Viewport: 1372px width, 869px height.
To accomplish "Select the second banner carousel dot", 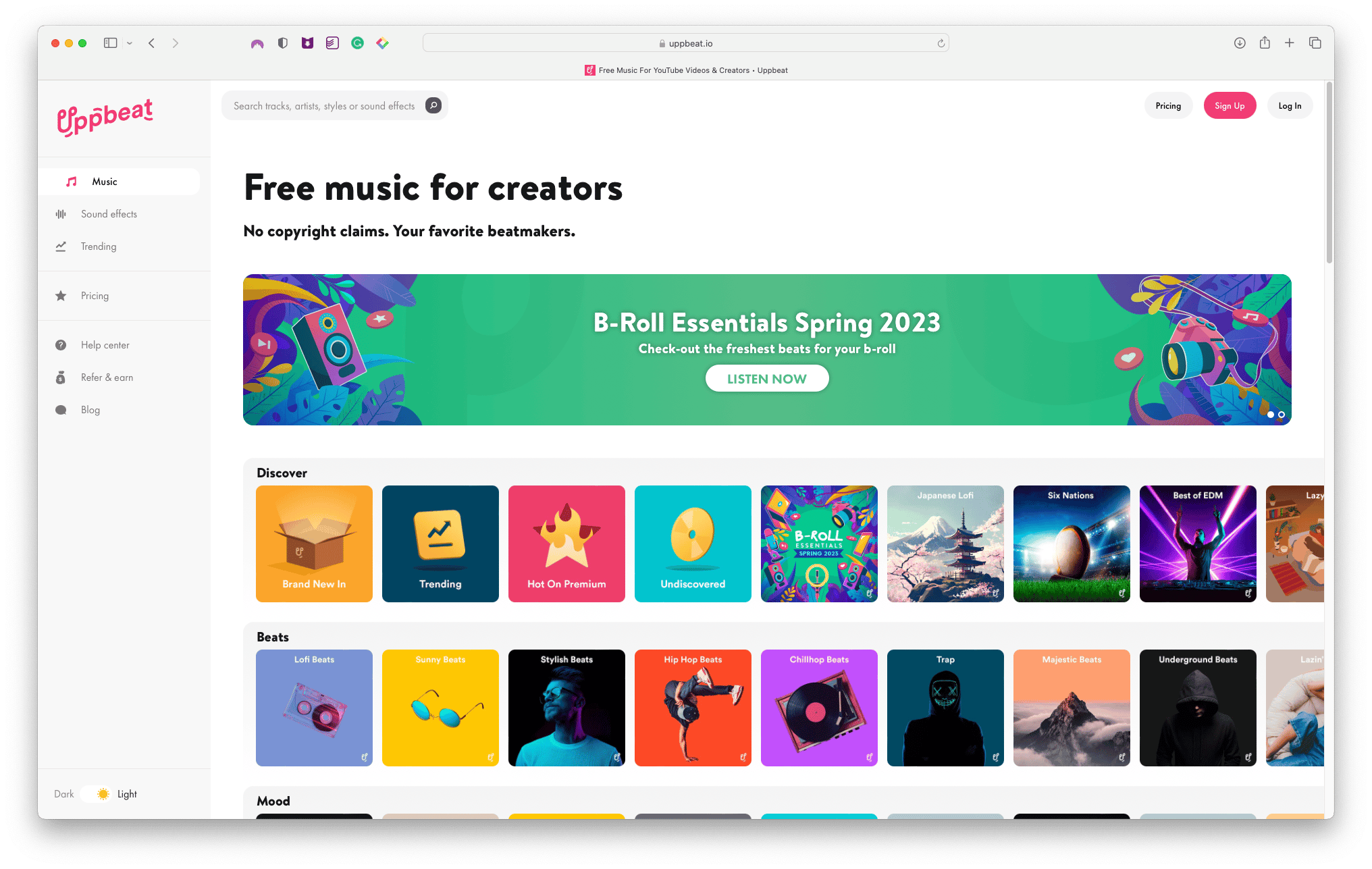I will pyautogui.click(x=1282, y=415).
